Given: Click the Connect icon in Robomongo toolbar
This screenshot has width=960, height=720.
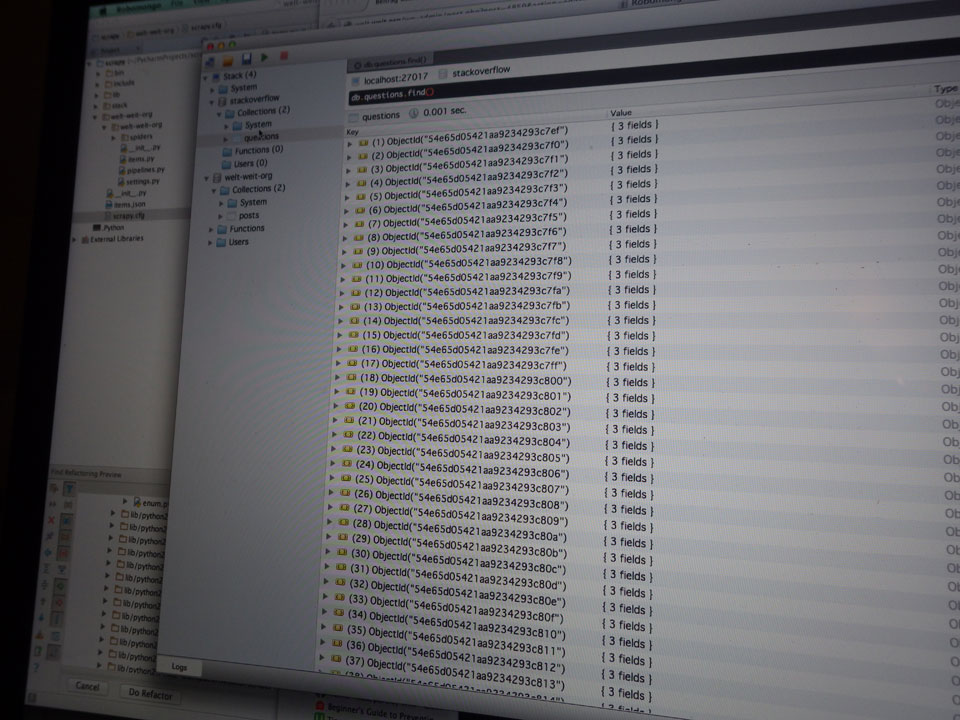Looking at the screenshot, I should [211, 62].
